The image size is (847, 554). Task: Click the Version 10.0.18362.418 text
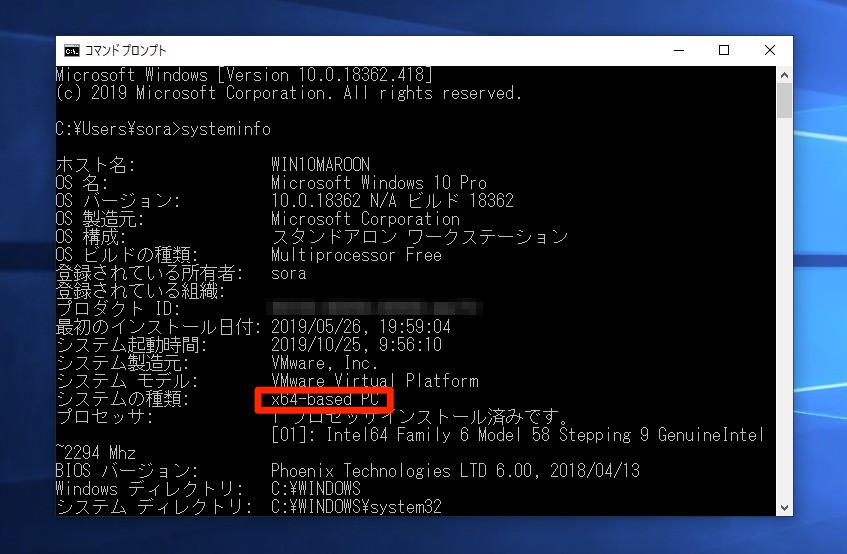tap(324, 75)
